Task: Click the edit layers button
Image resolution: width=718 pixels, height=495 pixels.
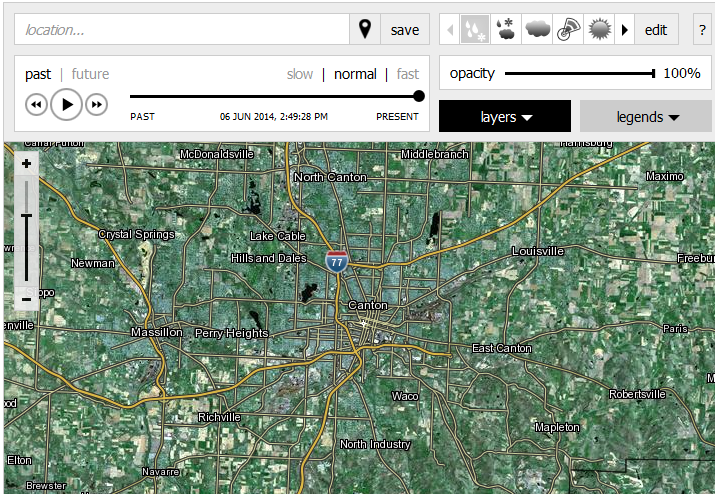Action: point(656,30)
